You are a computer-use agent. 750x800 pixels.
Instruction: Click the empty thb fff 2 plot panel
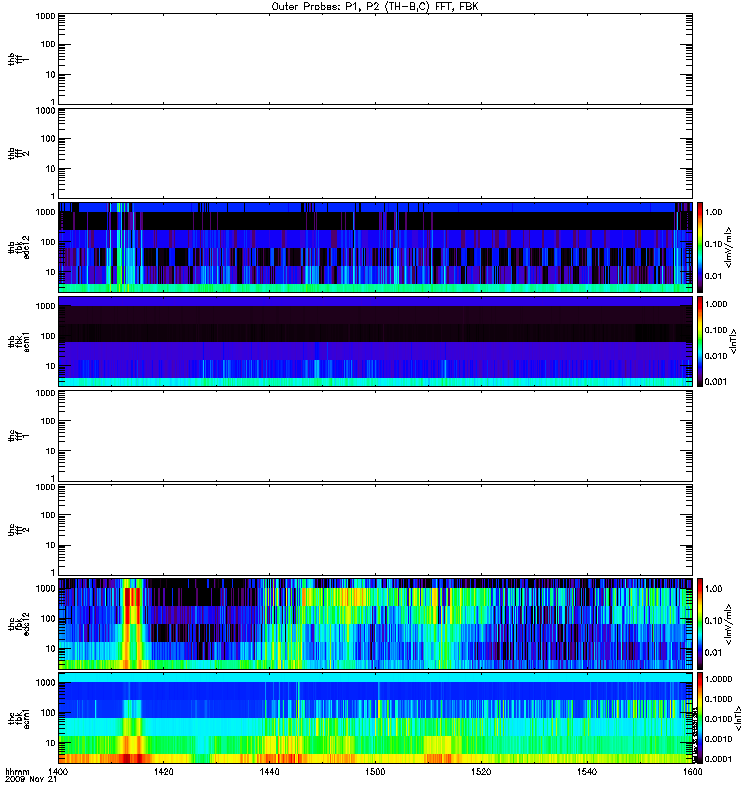coord(375,153)
